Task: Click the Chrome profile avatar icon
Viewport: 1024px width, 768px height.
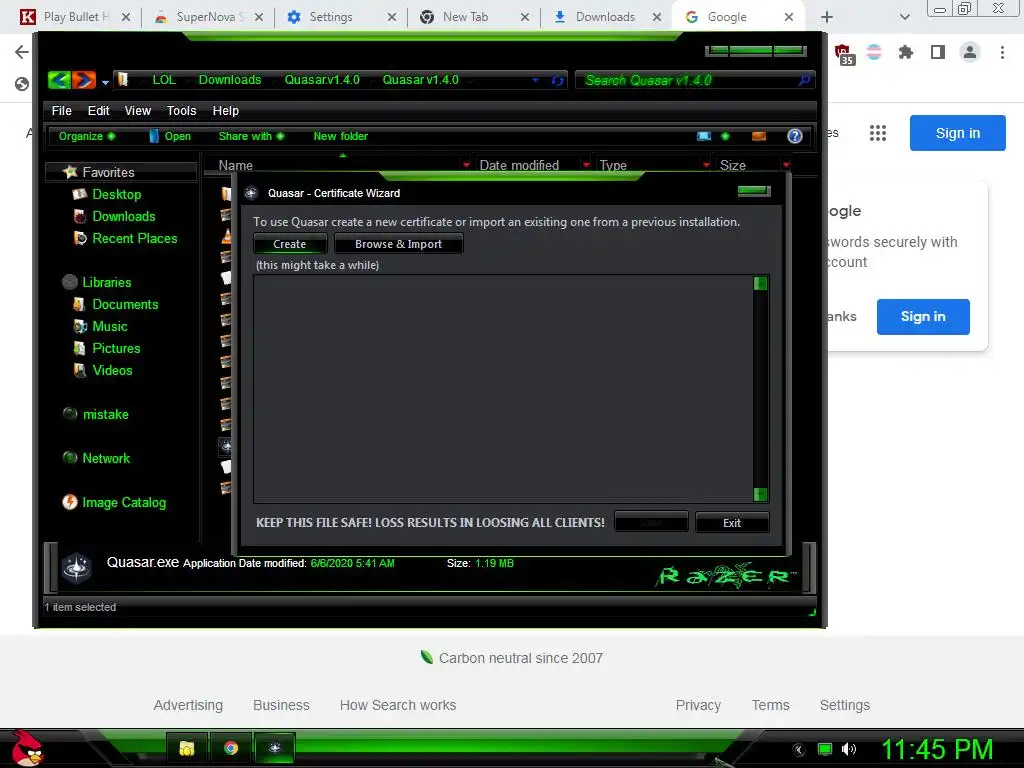Action: coord(970,52)
